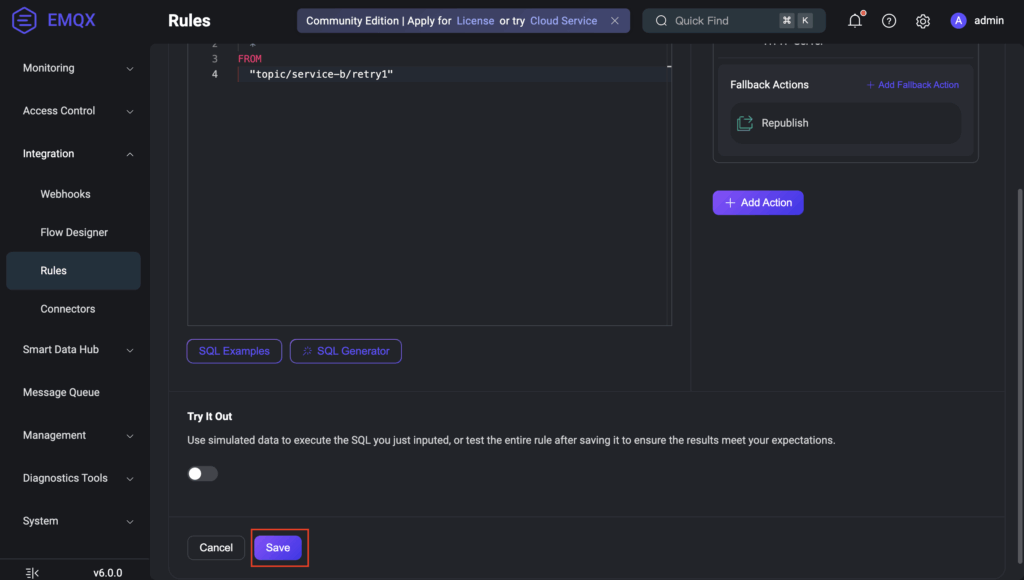Viewport: 1024px width, 580px height.
Task: Open the SQL Generator
Action: click(346, 351)
